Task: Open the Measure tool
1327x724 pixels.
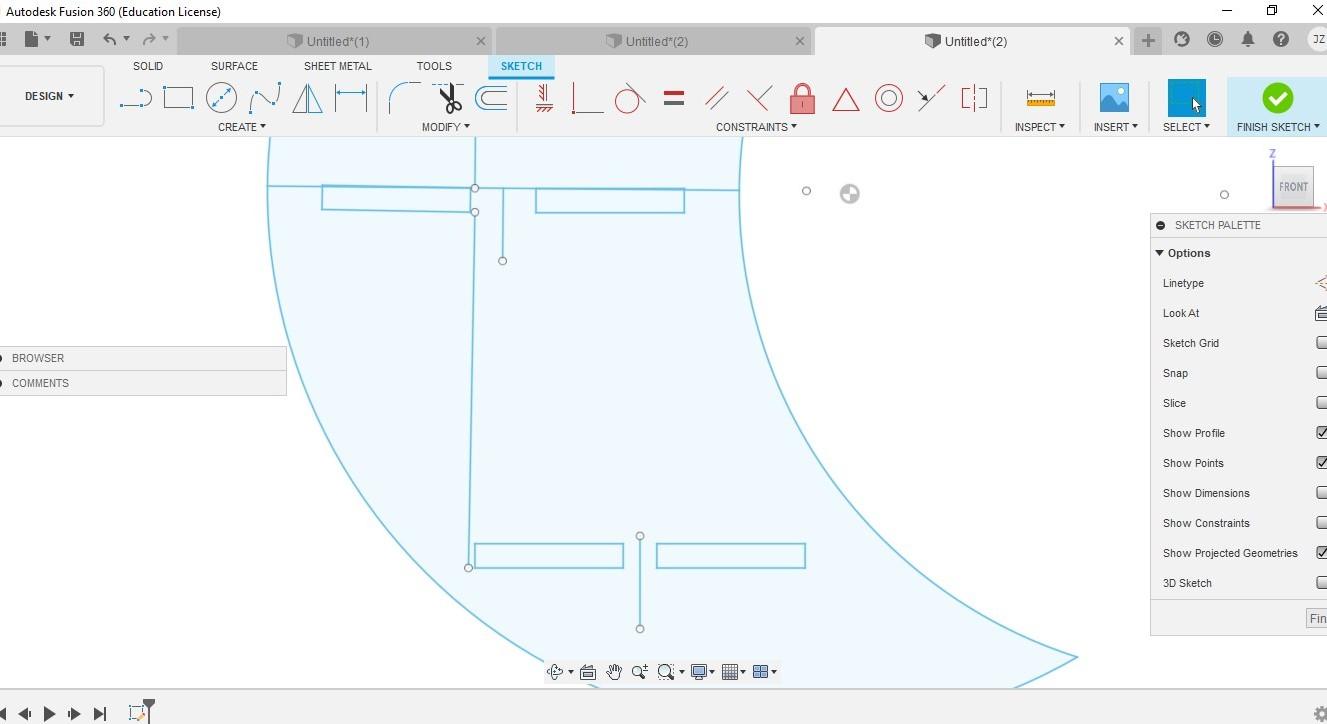Action: pyautogui.click(x=1040, y=98)
